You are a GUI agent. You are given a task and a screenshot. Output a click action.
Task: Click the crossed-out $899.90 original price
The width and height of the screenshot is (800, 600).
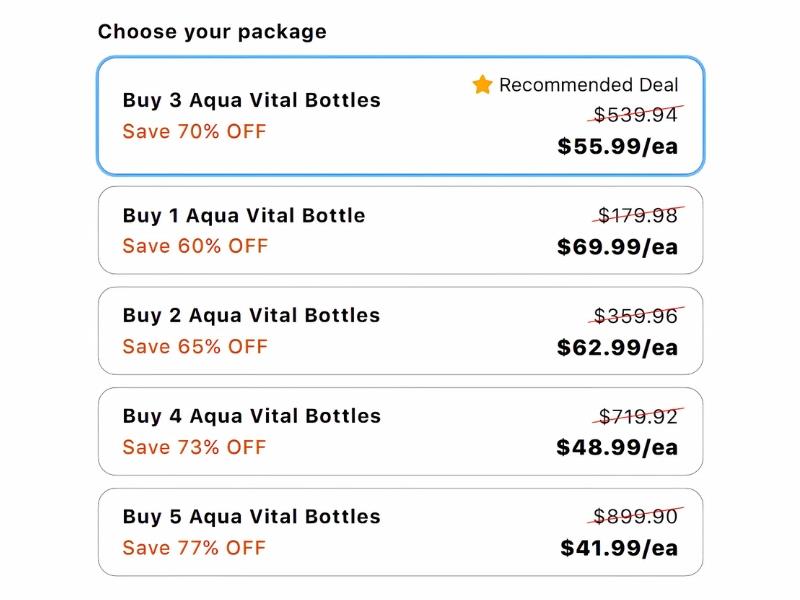636,517
